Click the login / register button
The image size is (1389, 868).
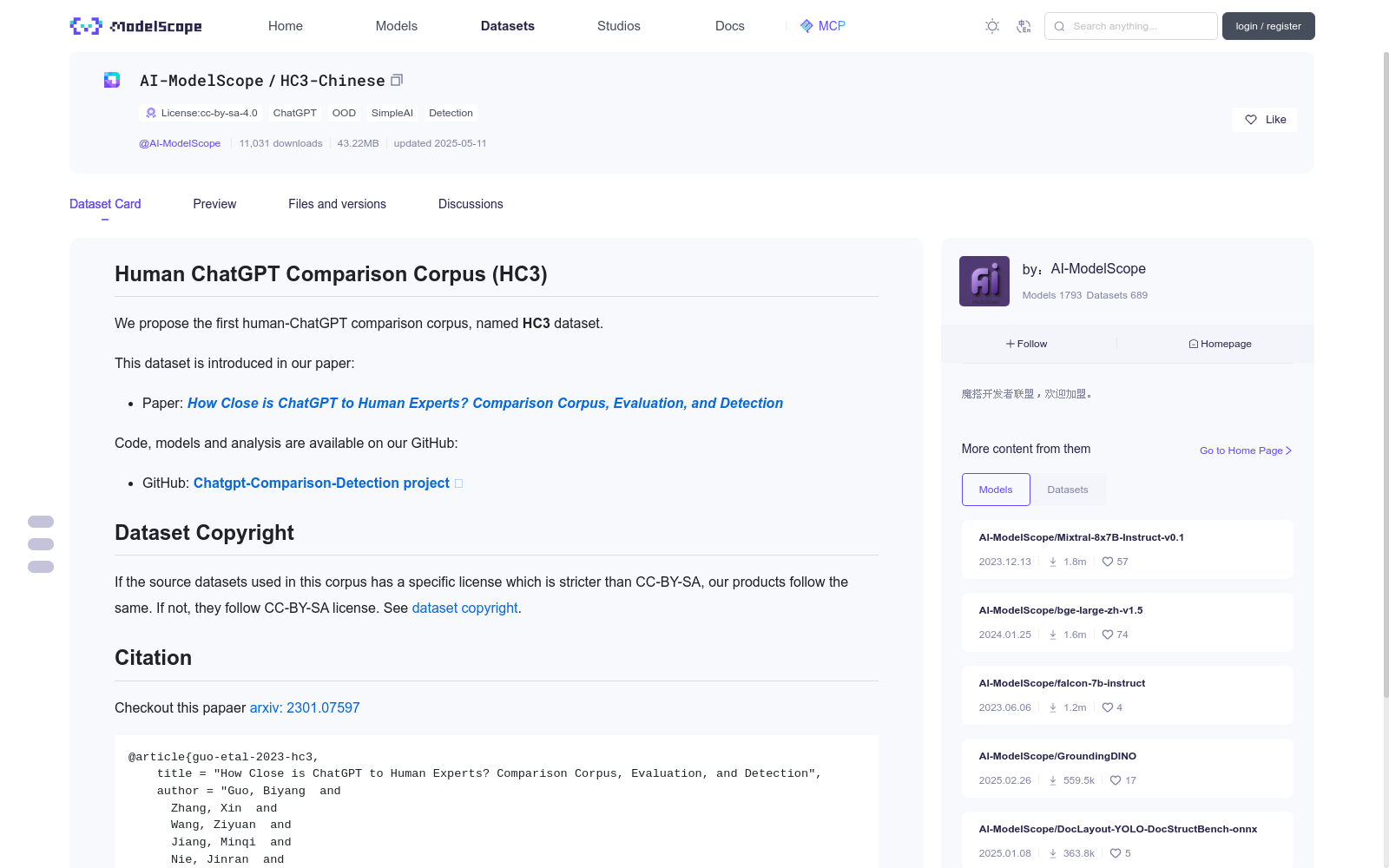tap(1268, 26)
